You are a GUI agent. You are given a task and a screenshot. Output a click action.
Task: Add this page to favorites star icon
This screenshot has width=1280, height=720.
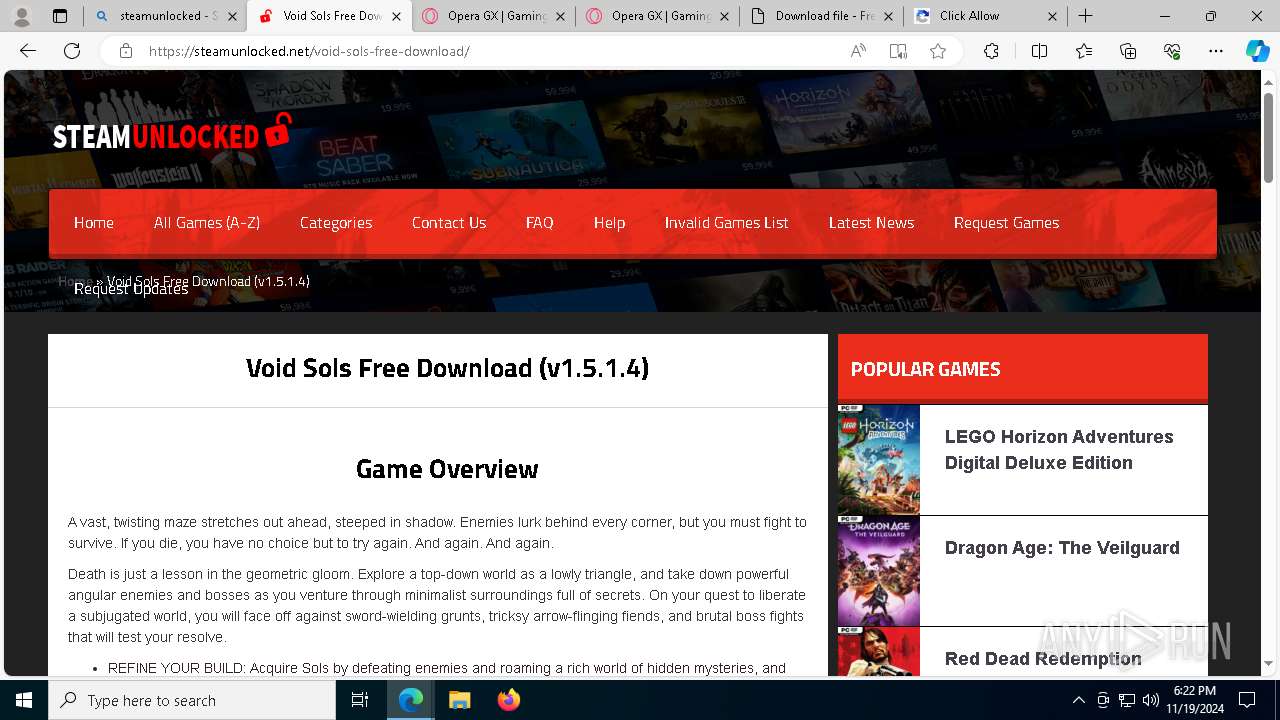[x=938, y=51]
